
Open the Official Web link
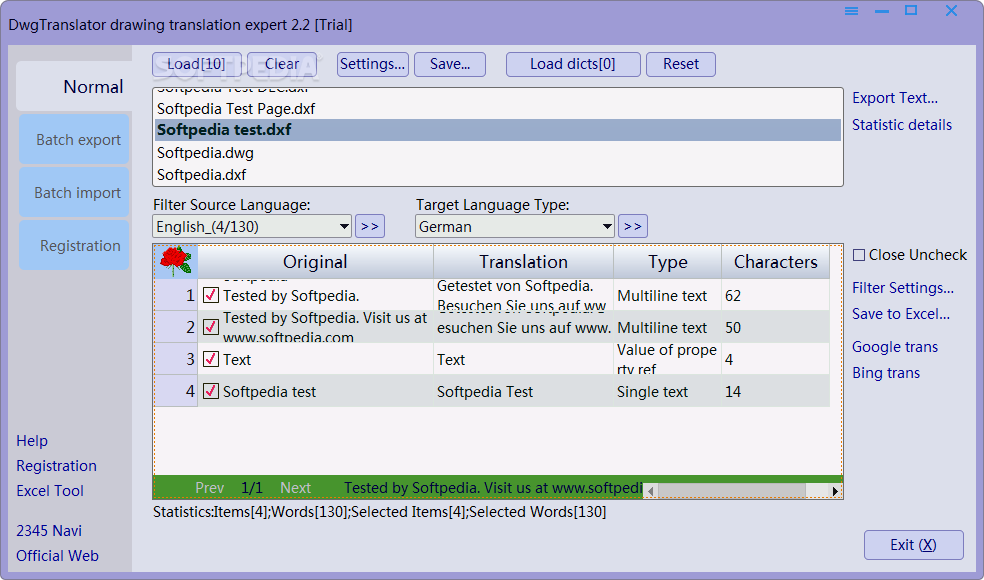click(58, 556)
